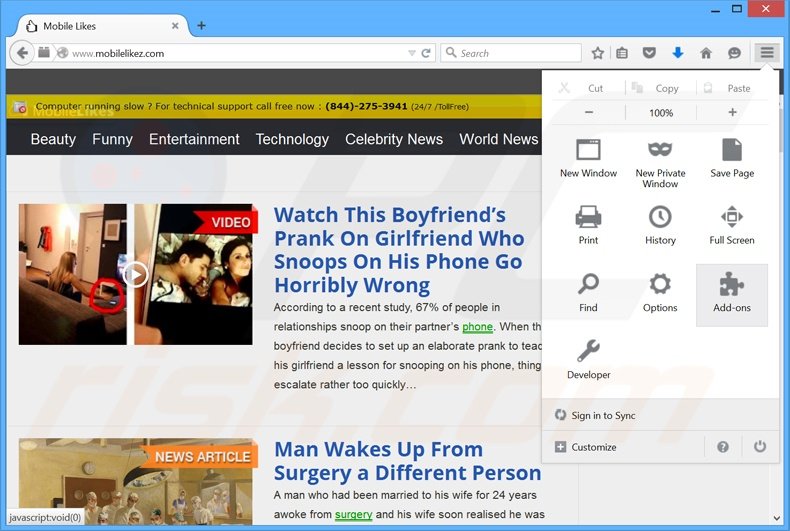Open a new tab with plus button
This screenshot has height=531, width=790.
(201, 26)
